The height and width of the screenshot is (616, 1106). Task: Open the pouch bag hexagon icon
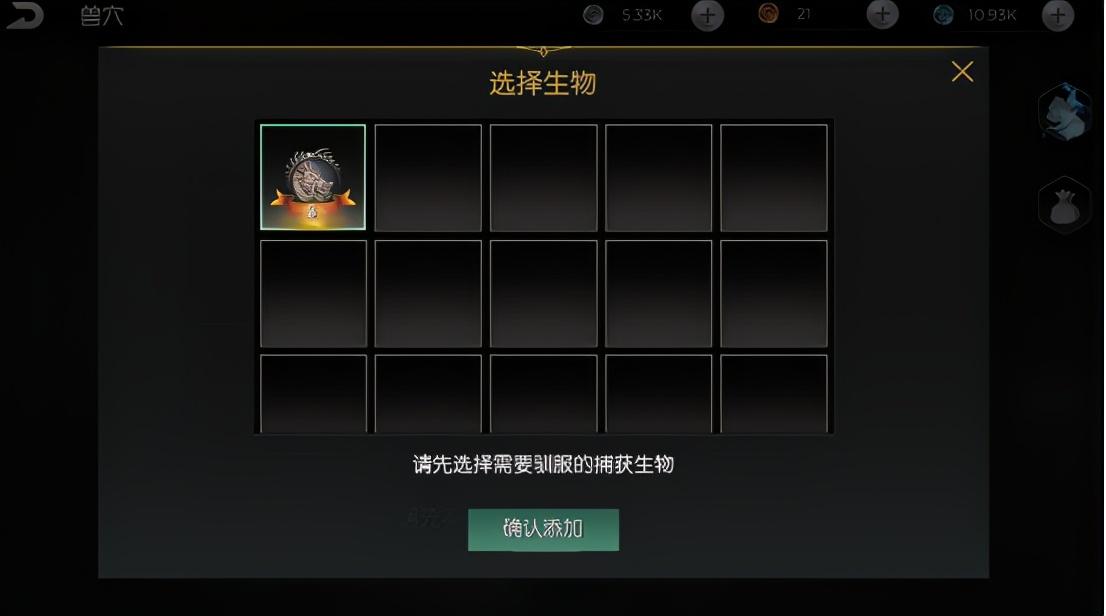(x=1065, y=205)
